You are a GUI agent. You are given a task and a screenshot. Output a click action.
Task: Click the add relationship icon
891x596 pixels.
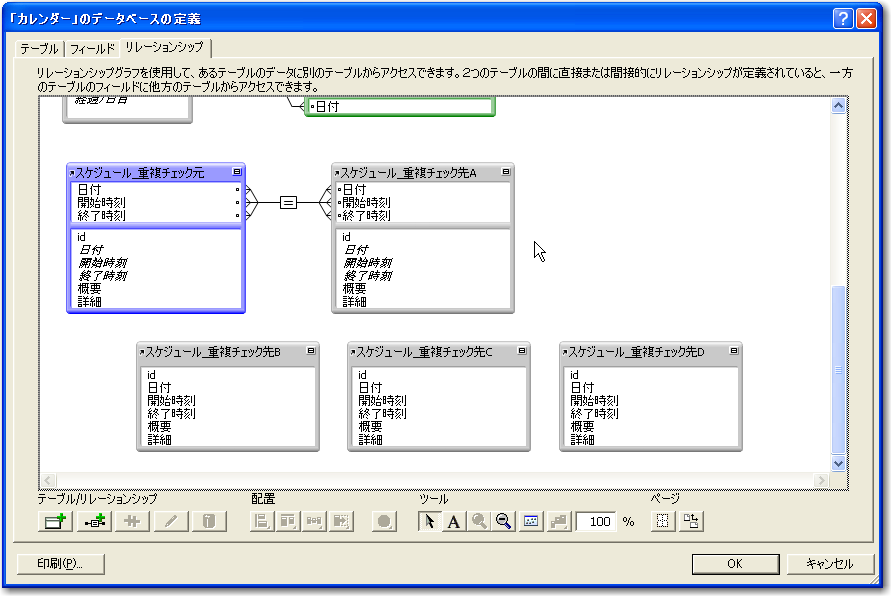92,521
